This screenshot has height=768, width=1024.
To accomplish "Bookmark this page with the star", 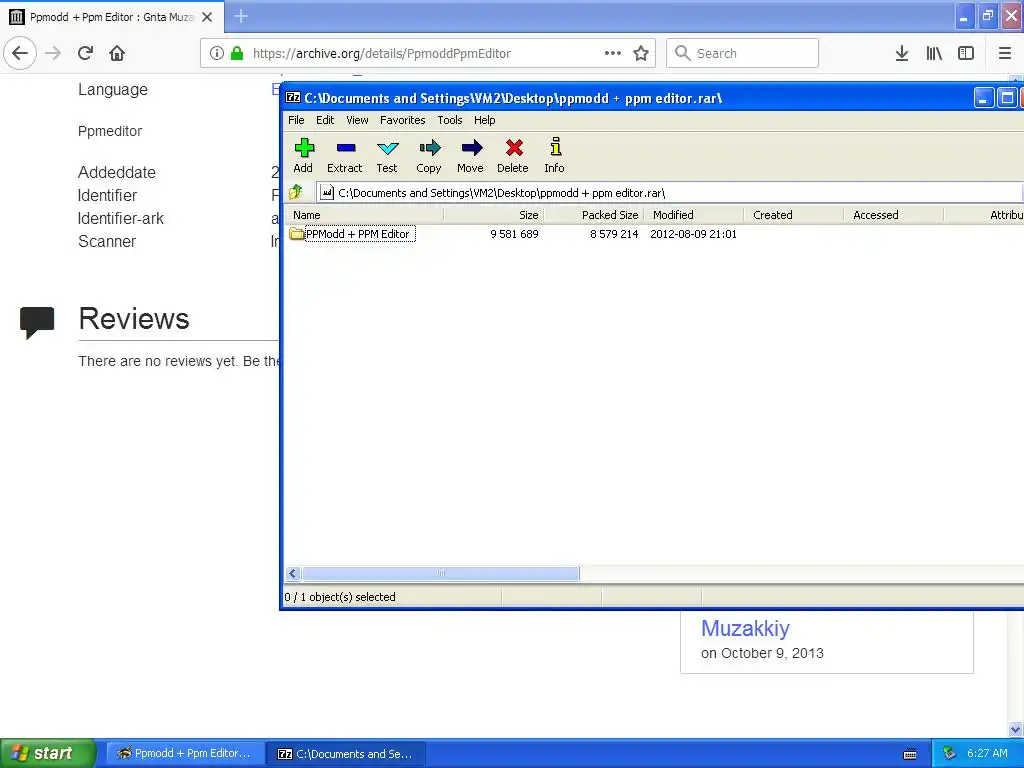I will click(641, 53).
